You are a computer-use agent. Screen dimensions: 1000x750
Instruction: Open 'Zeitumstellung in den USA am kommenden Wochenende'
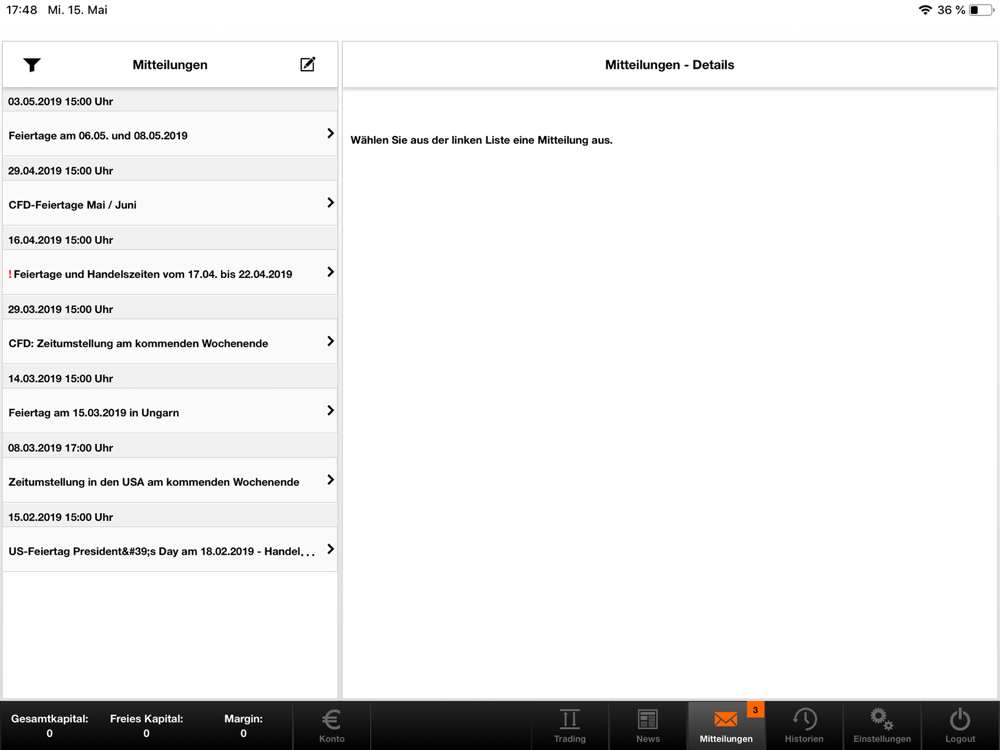(170, 481)
